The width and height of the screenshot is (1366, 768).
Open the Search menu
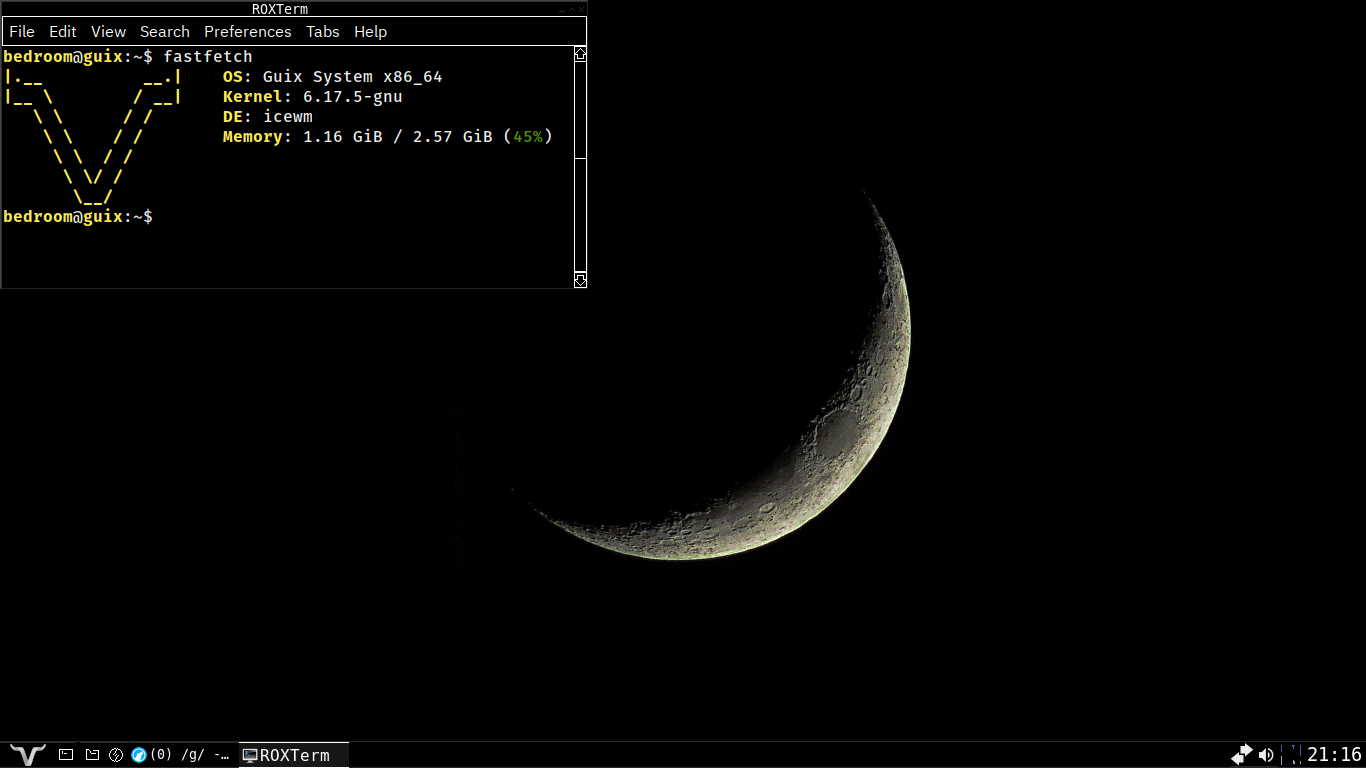tap(165, 32)
